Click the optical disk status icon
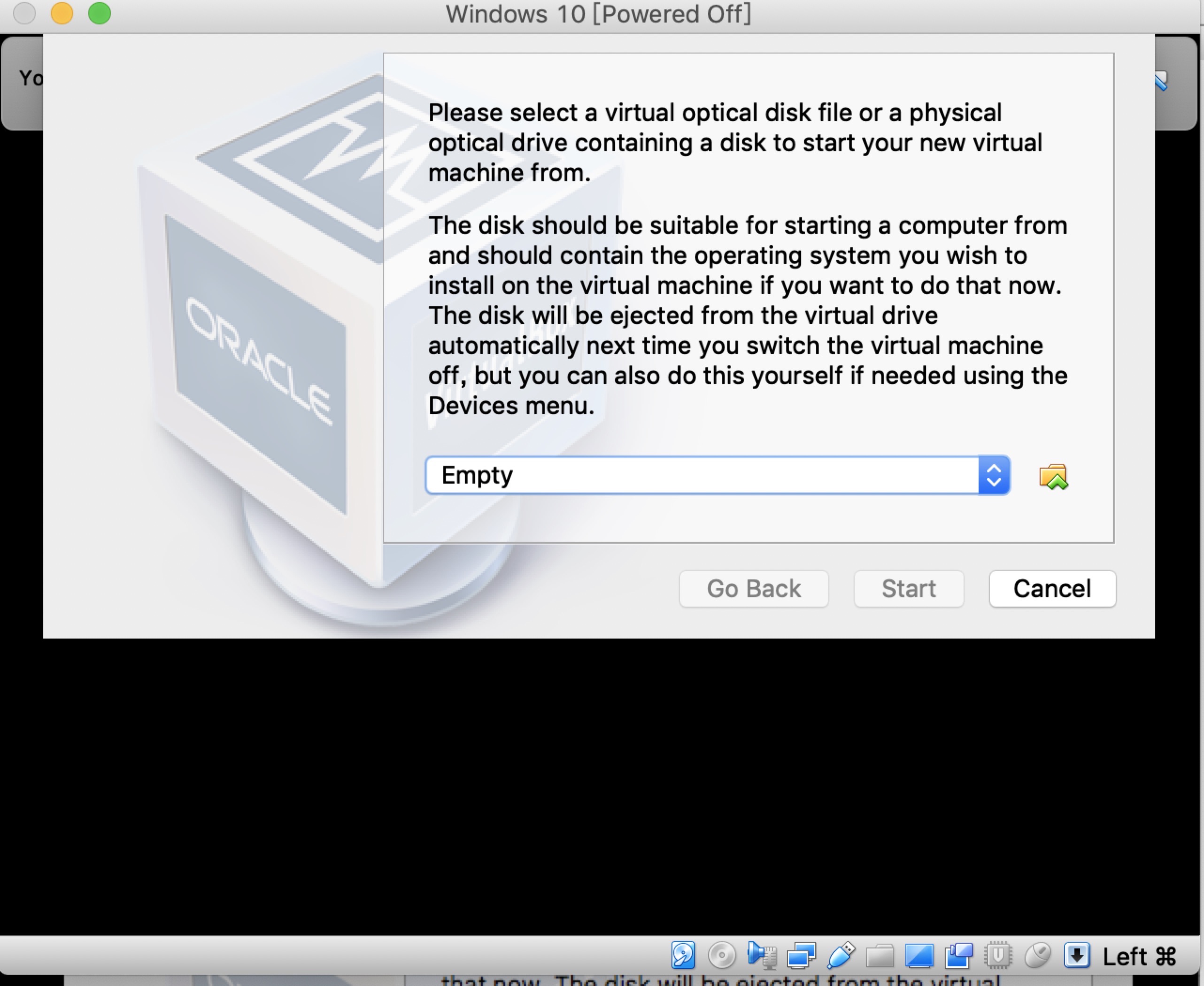 click(722, 955)
